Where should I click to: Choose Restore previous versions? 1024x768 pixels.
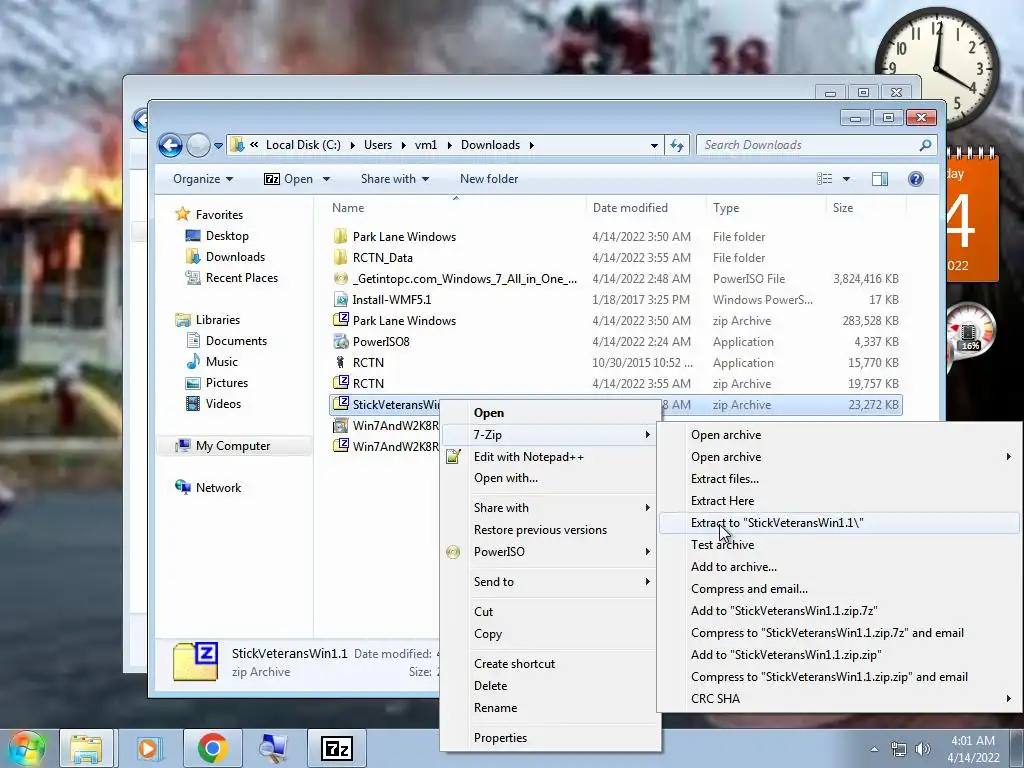pos(550,530)
